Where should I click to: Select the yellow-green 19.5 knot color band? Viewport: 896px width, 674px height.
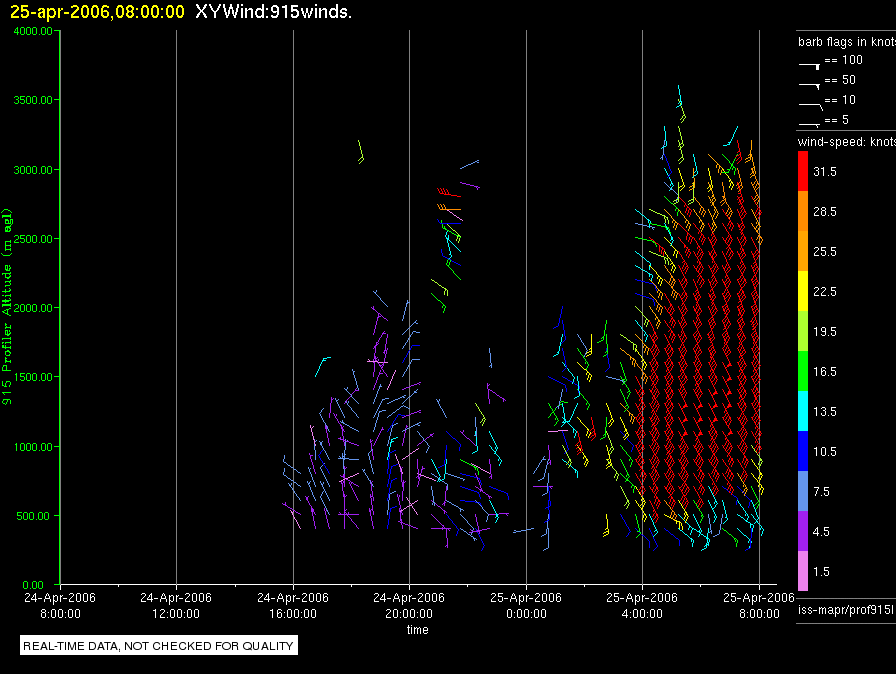(x=803, y=331)
